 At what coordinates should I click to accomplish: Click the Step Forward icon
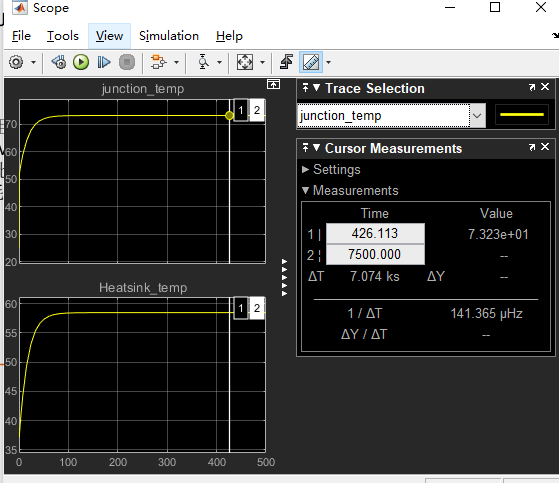[104, 62]
